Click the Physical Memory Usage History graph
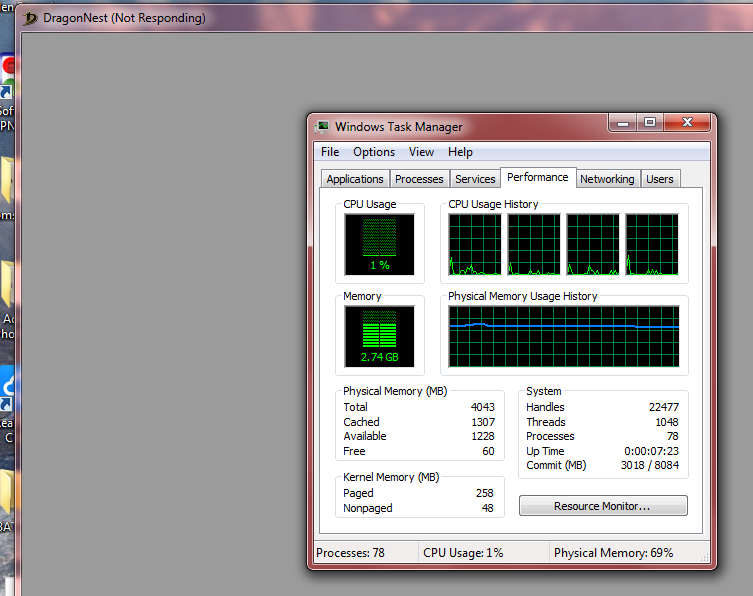 564,337
